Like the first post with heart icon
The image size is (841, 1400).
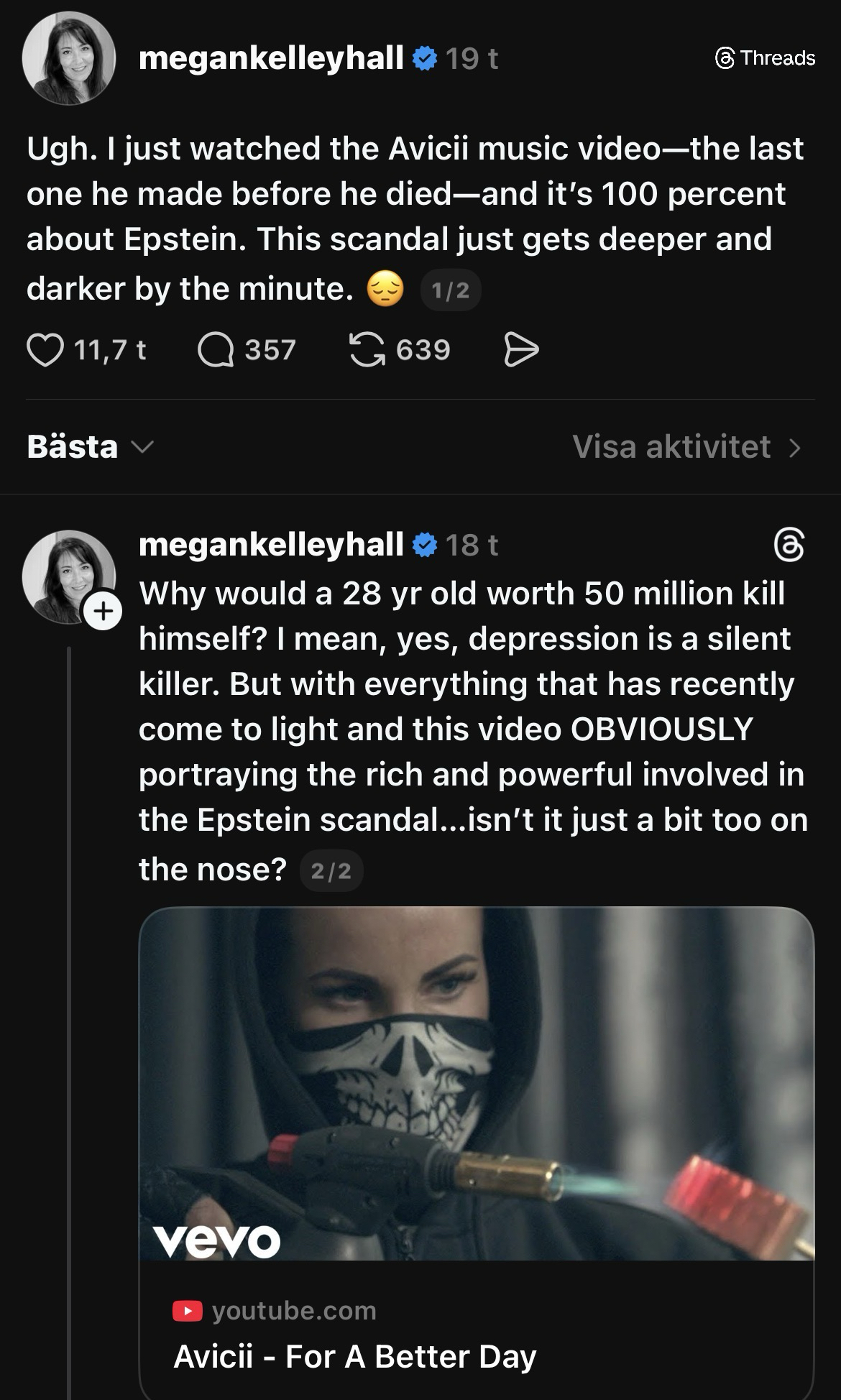[45, 351]
